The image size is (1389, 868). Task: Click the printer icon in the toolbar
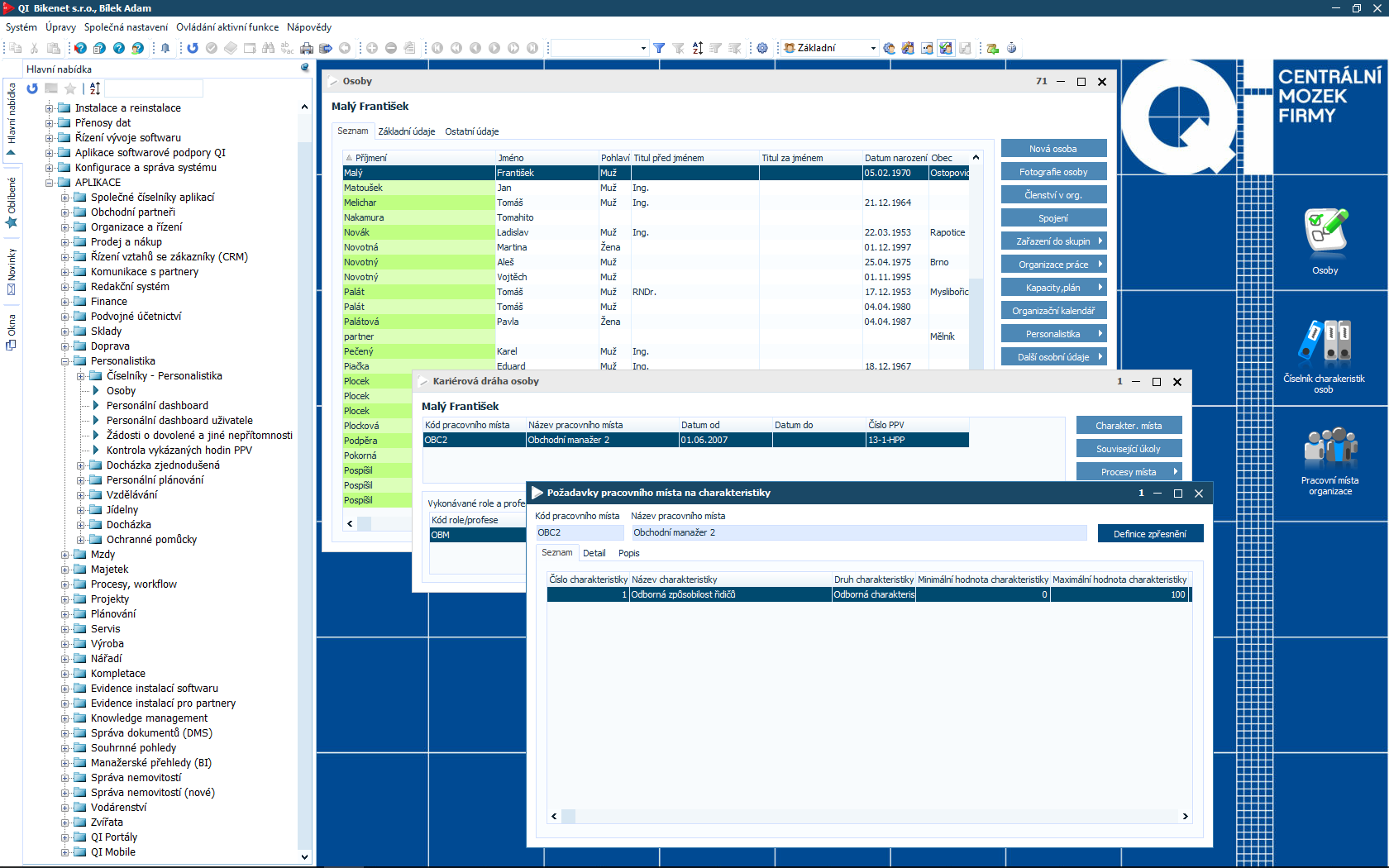[307, 48]
